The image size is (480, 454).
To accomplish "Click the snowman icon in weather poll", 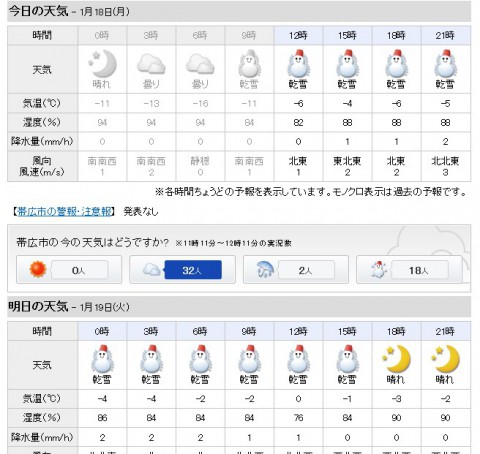I will [x=378, y=269].
